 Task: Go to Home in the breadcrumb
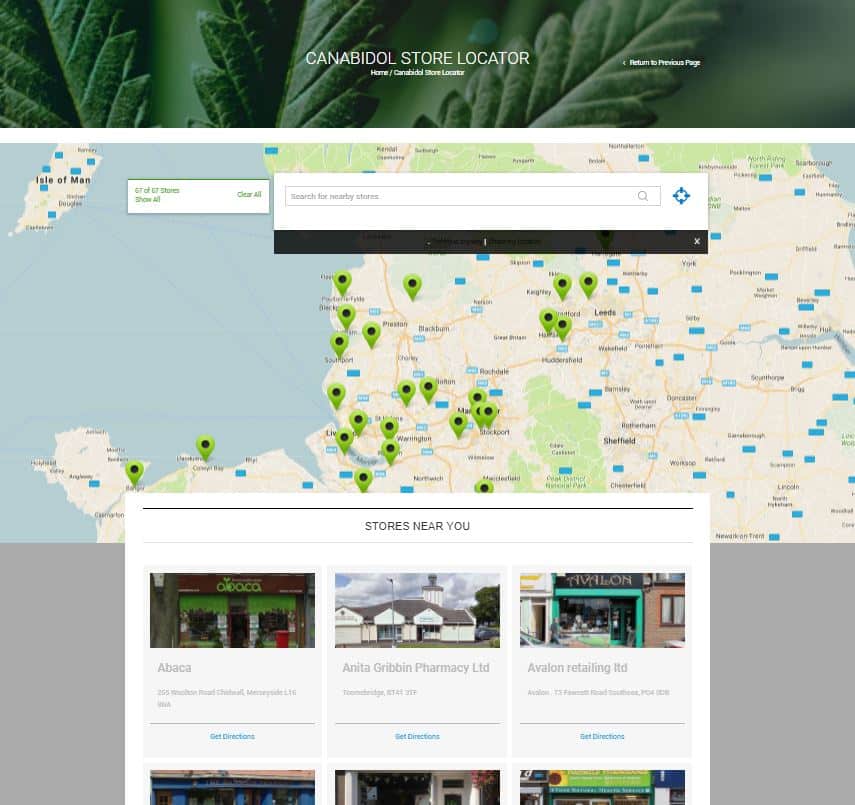coord(379,73)
